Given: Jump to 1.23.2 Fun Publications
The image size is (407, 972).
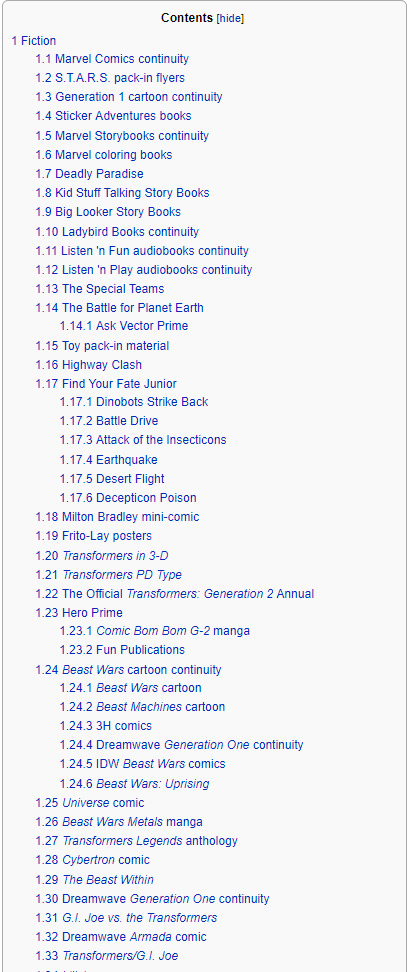Looking at the screenshot, I should point(122,650).
